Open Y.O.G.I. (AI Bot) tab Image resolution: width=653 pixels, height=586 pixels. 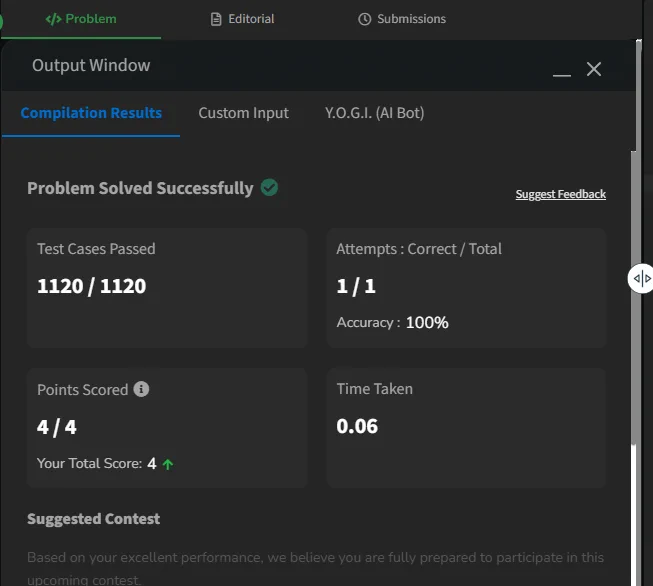(x=374, y=113)
